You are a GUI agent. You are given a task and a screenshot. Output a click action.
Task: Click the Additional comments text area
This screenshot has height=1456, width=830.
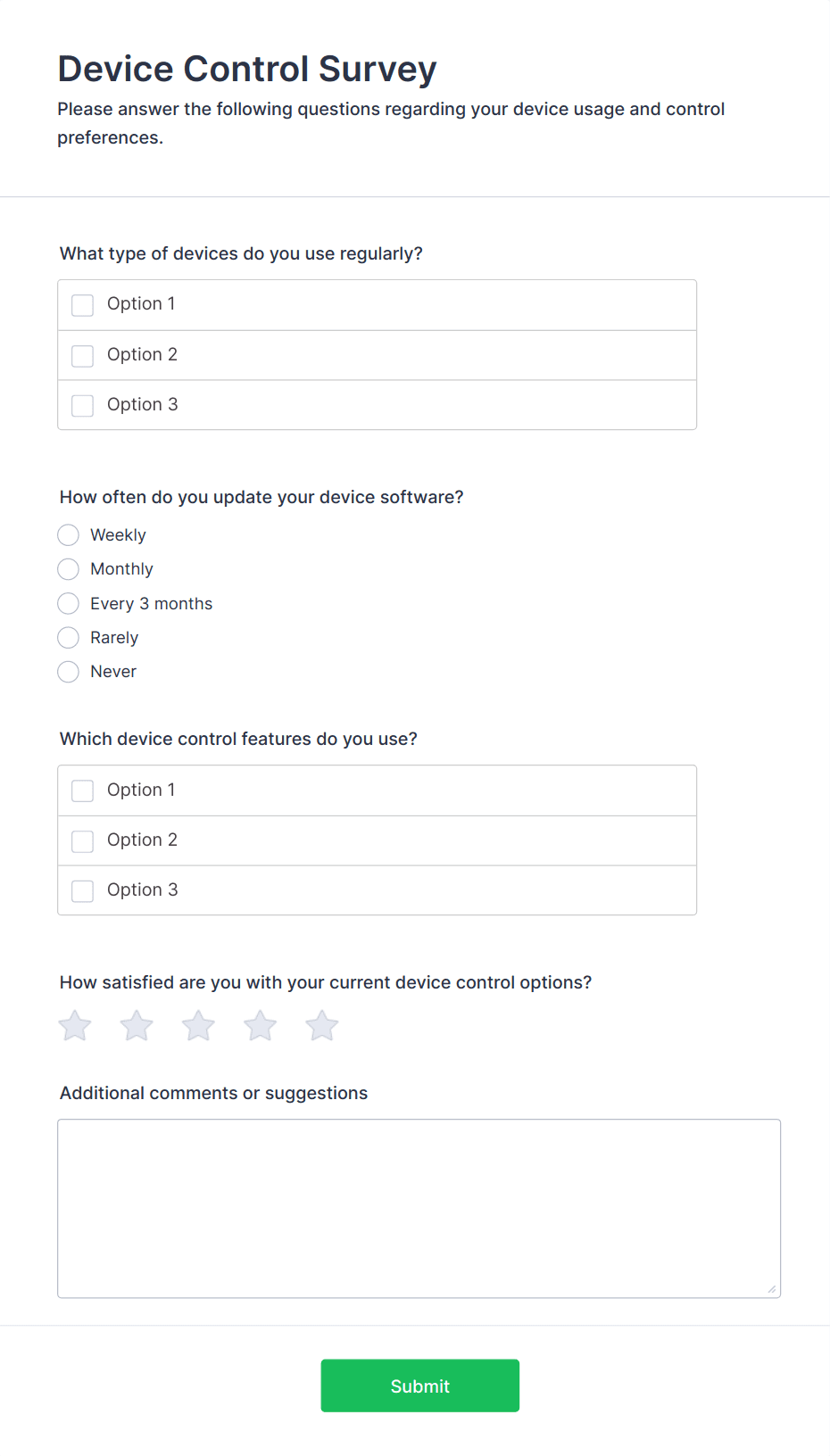(419, 1208)
